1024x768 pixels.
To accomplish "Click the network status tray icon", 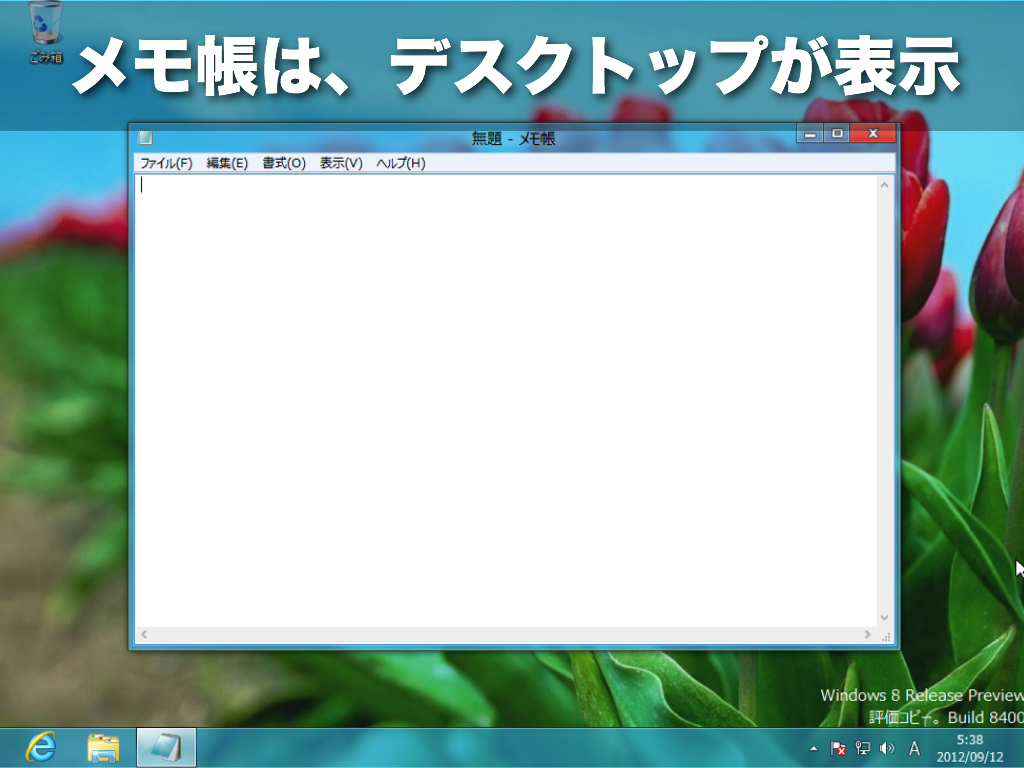I will tap(863, 748).
